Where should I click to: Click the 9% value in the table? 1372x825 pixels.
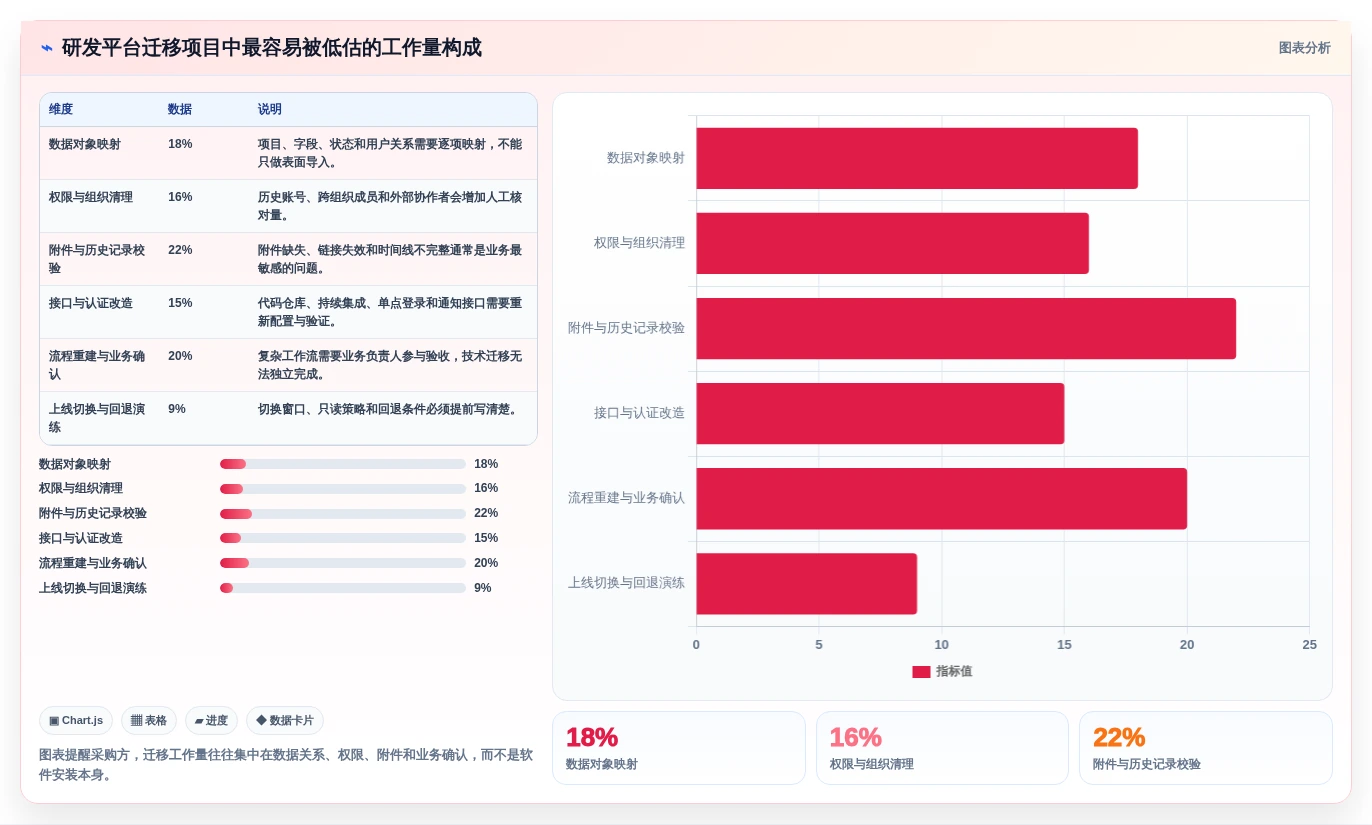coord(177,409)
